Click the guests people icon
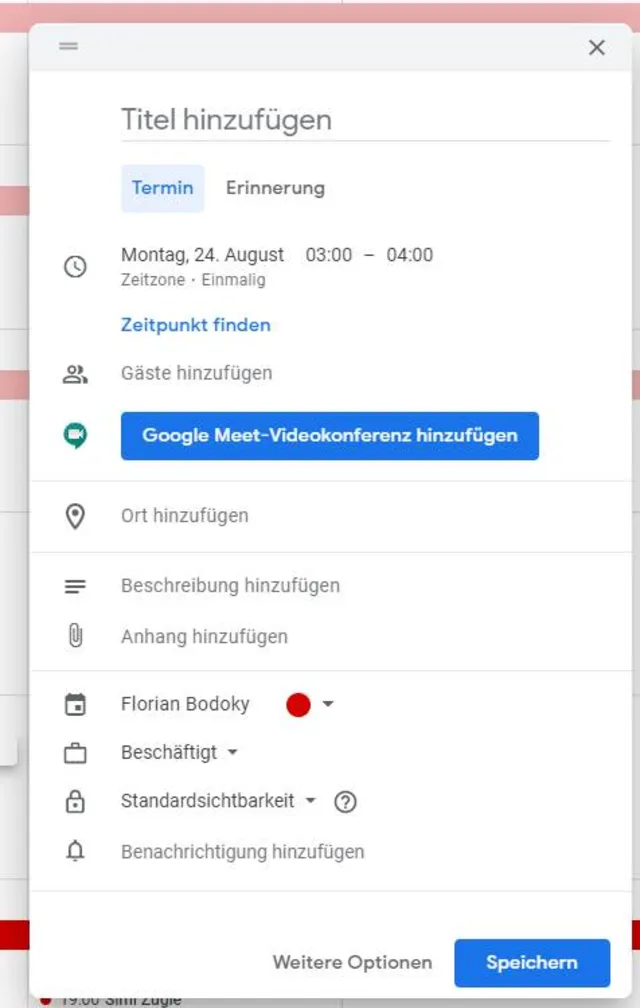The height and width of the screenshot is (1008, 640). [x=75, y=375]
